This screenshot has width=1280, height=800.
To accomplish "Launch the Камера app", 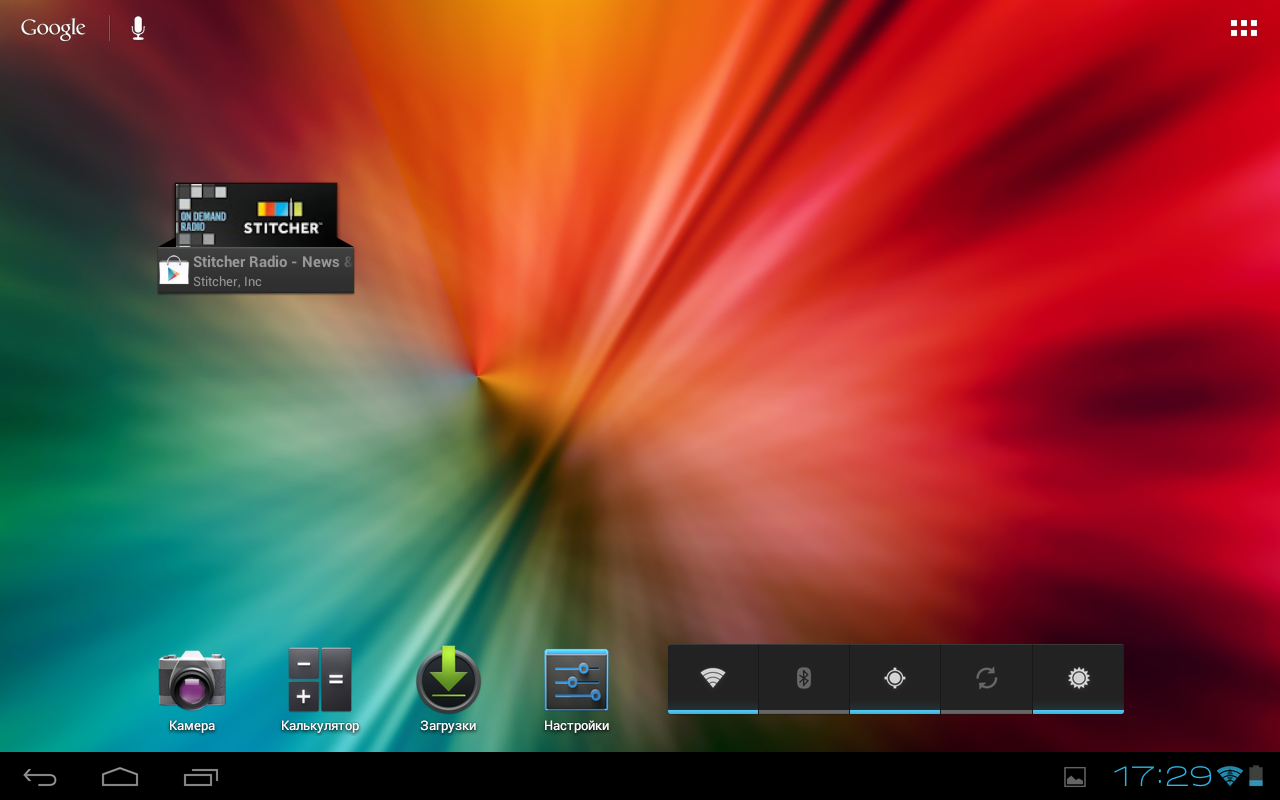I will 192,691.
